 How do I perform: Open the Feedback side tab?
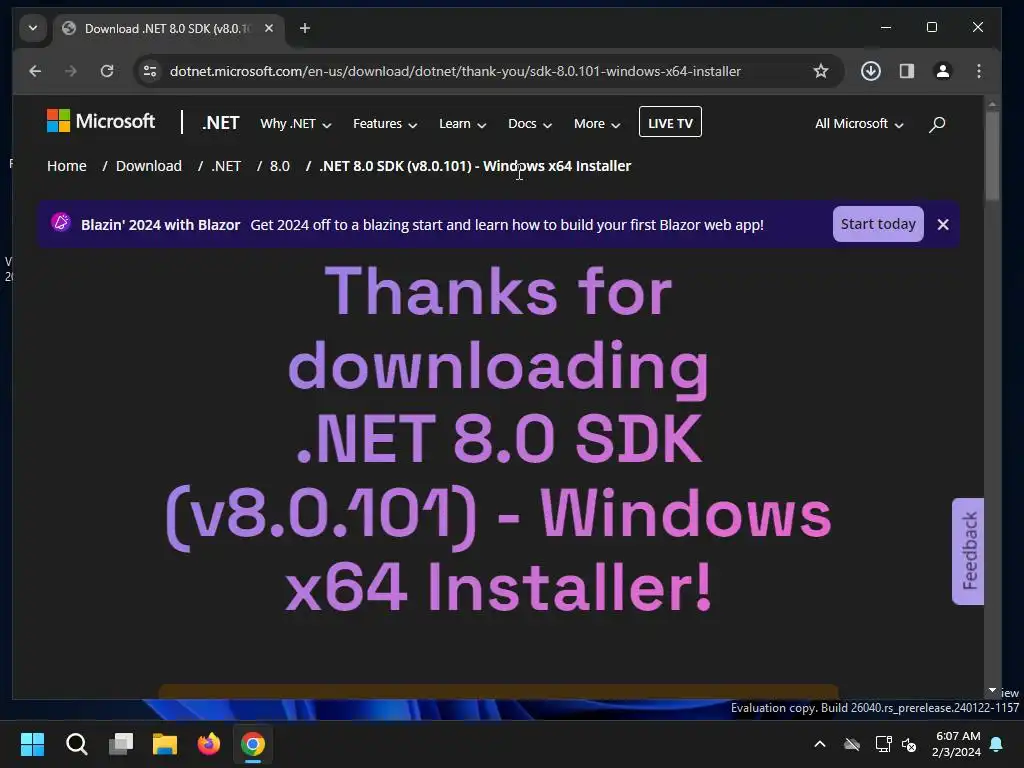coord(968,551)
